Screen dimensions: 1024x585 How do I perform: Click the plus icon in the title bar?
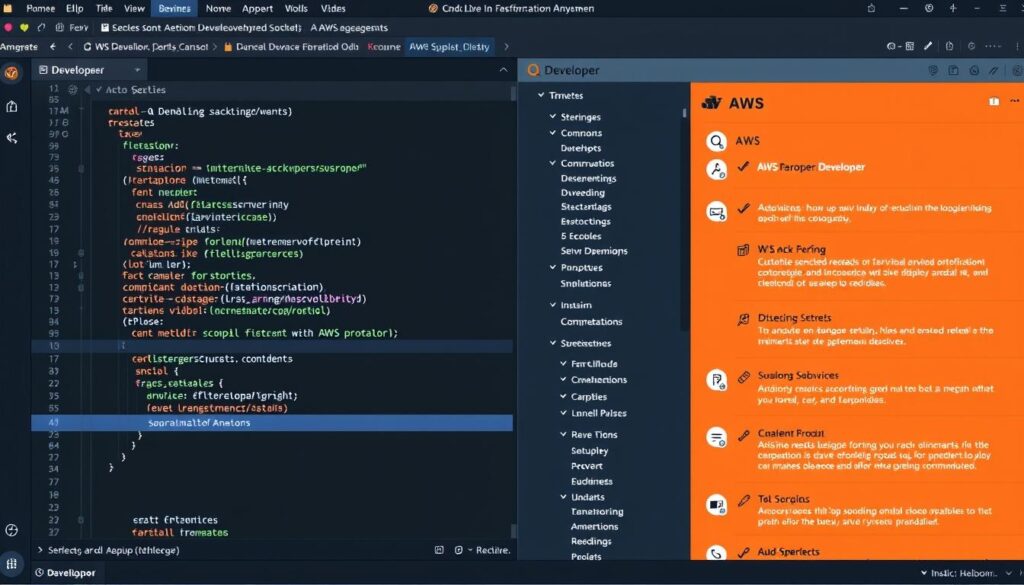tap(953, 8)
